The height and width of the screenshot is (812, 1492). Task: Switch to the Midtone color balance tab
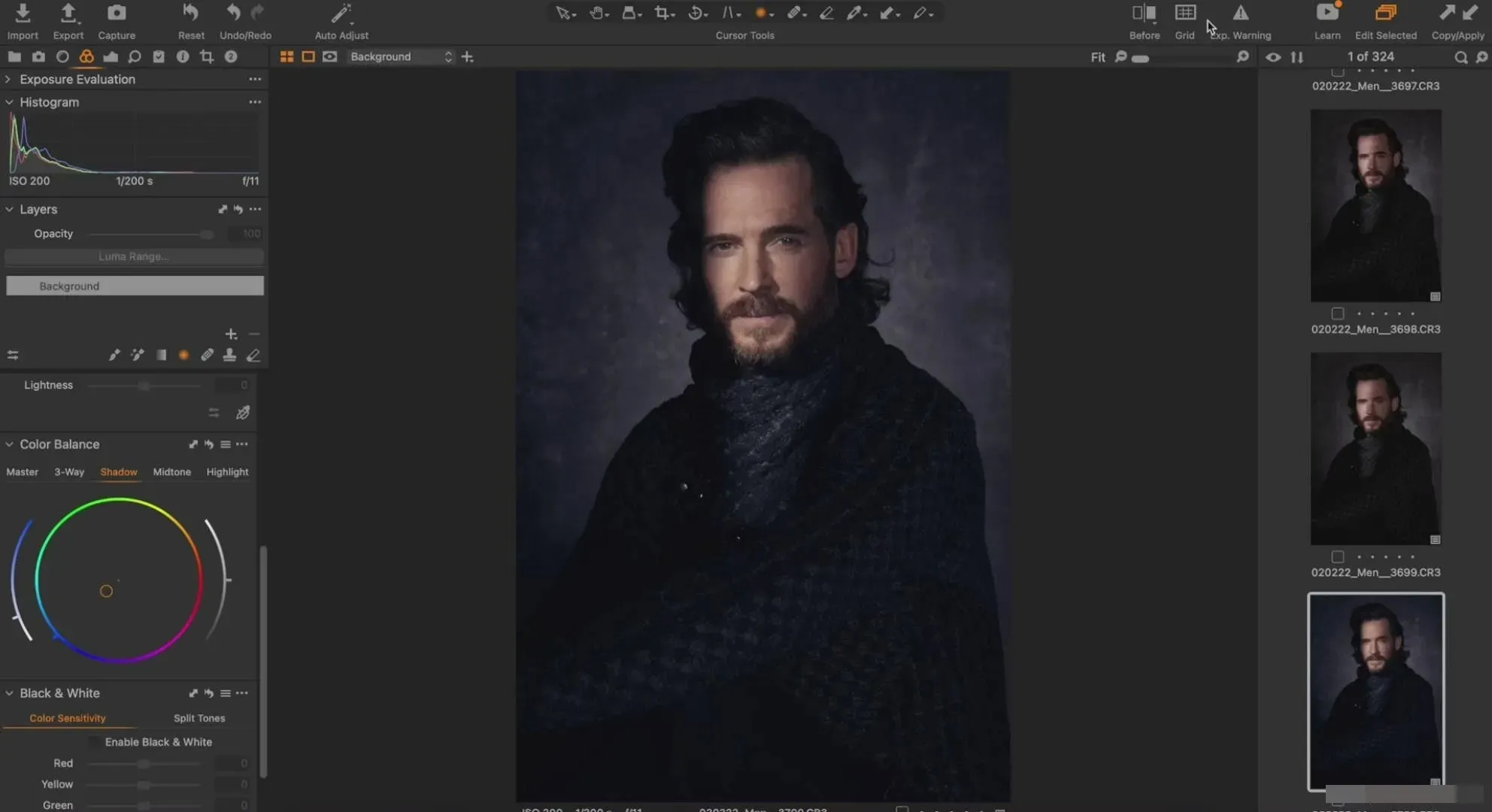171,472
